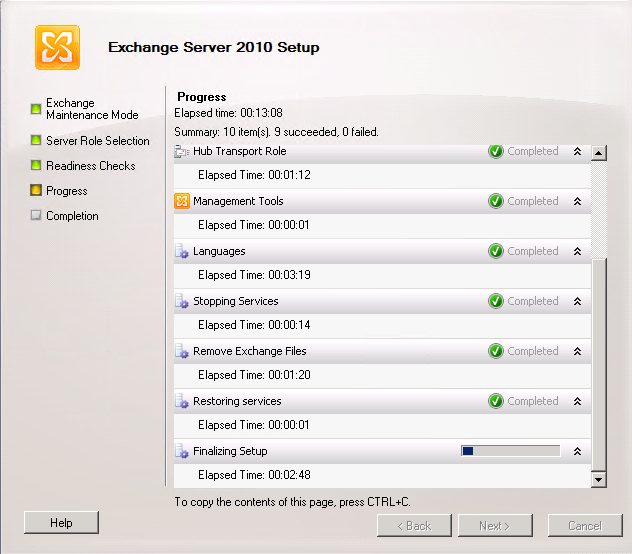The image size is (632, 554).
Task: Click Elapsed Time 00:01:20 text
Action: click(x=254, y=375)
